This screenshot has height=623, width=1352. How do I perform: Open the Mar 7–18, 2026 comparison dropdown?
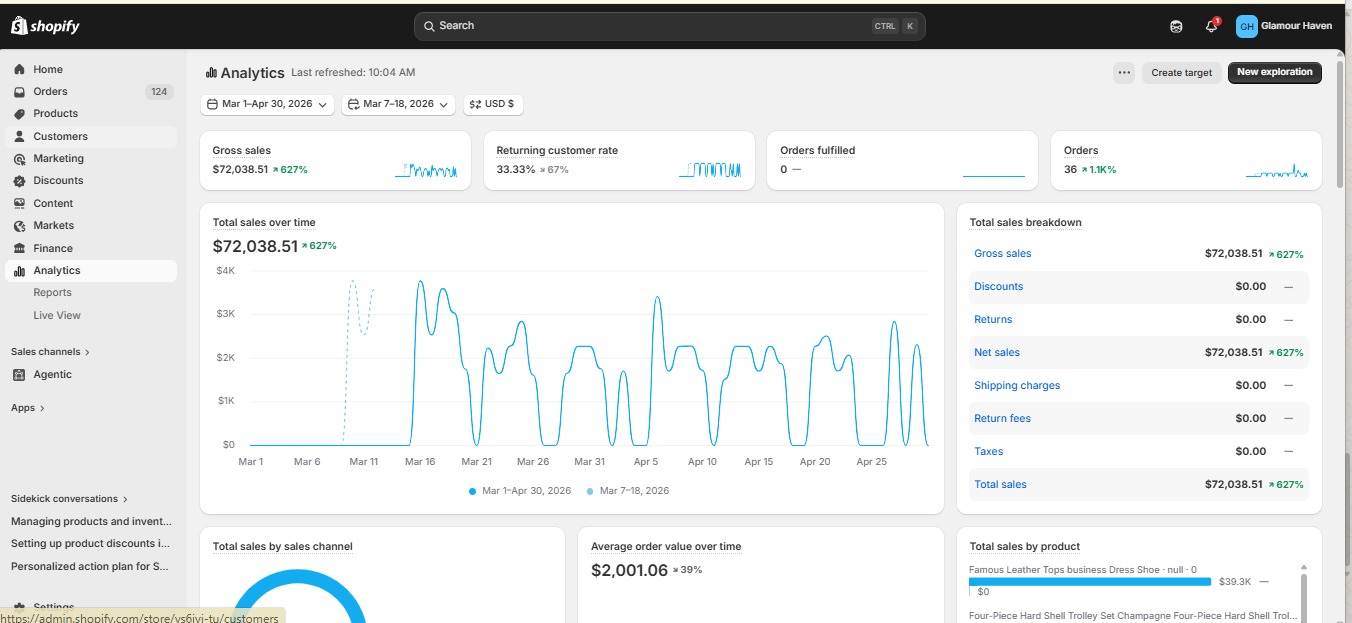pos(398,104)
